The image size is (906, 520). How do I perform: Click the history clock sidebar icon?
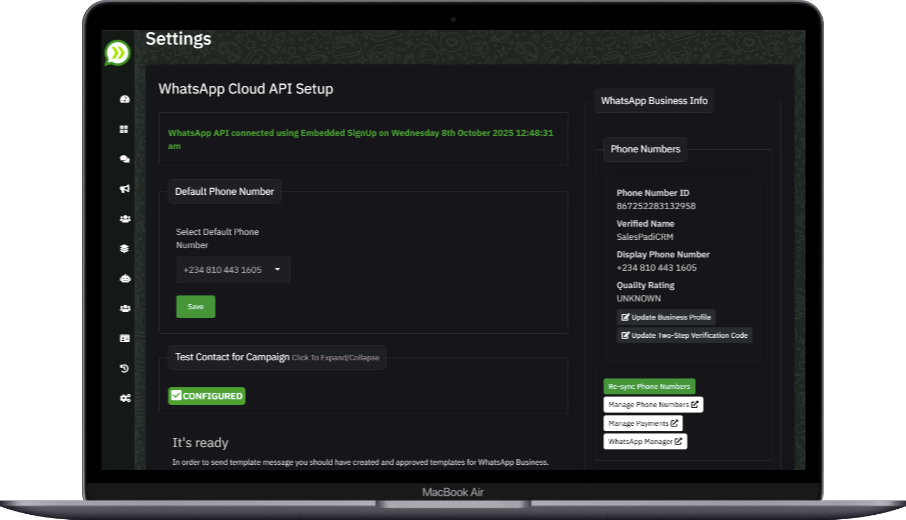click(124, 368)
